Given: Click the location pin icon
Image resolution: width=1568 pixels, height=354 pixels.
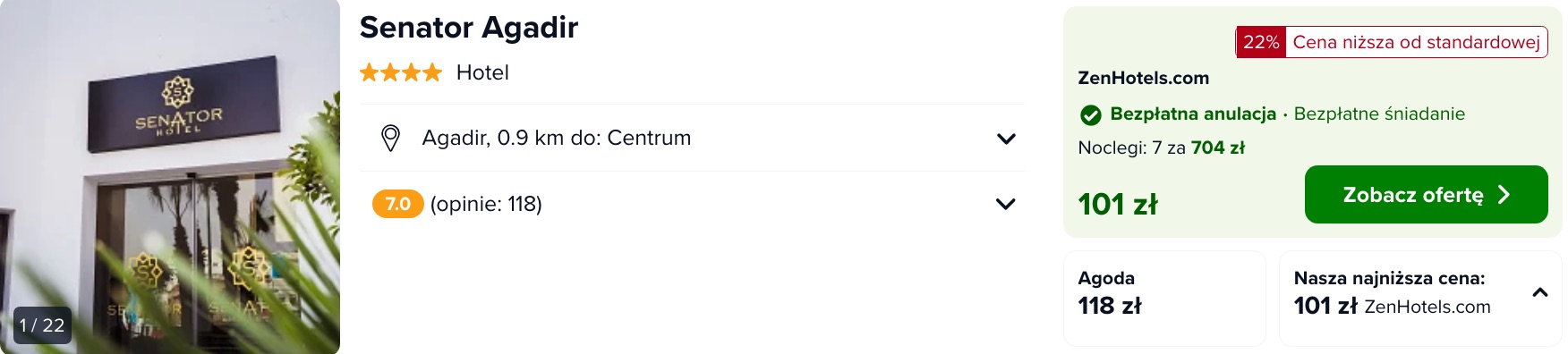Looking at the screenshot, I should click(x=390, y=138).
